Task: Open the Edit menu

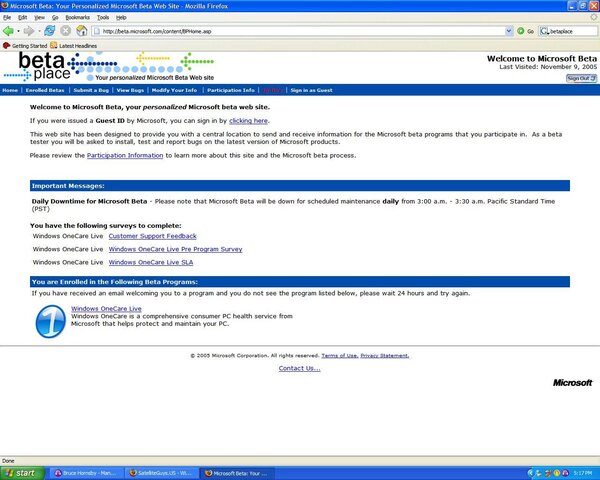Action: coord(23,18)
